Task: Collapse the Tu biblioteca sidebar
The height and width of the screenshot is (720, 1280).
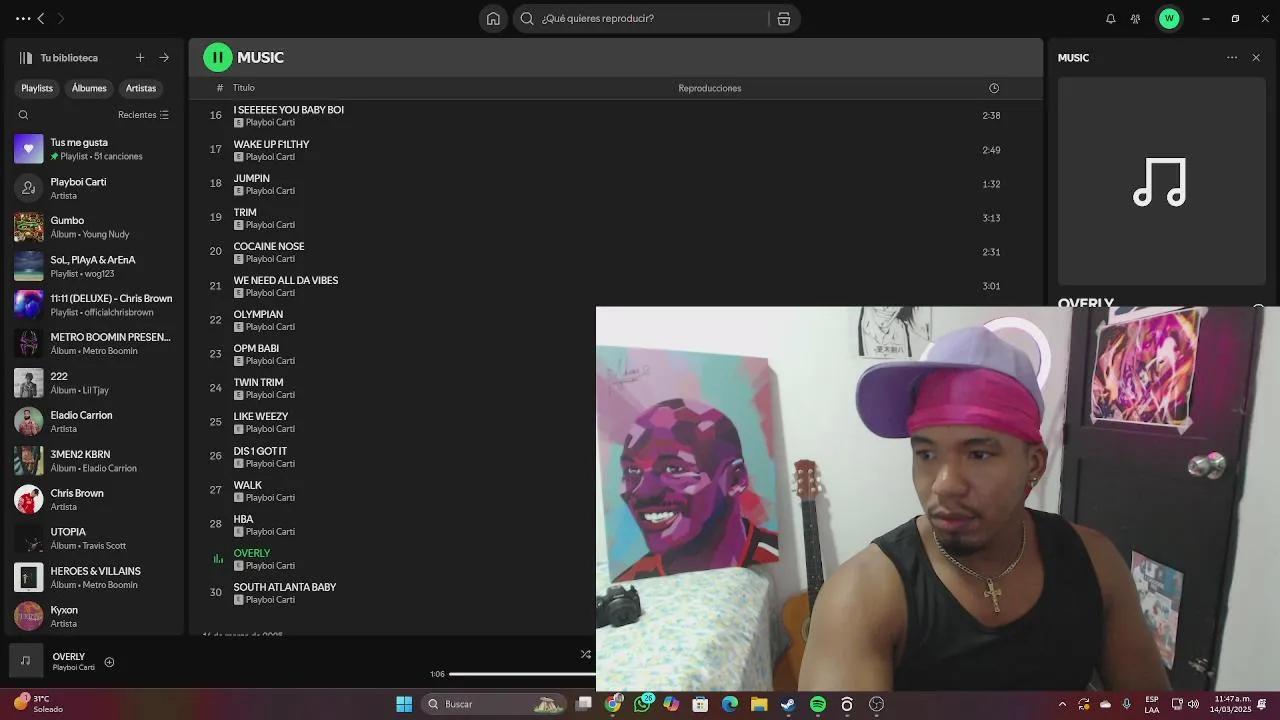Action: (26, 58)
